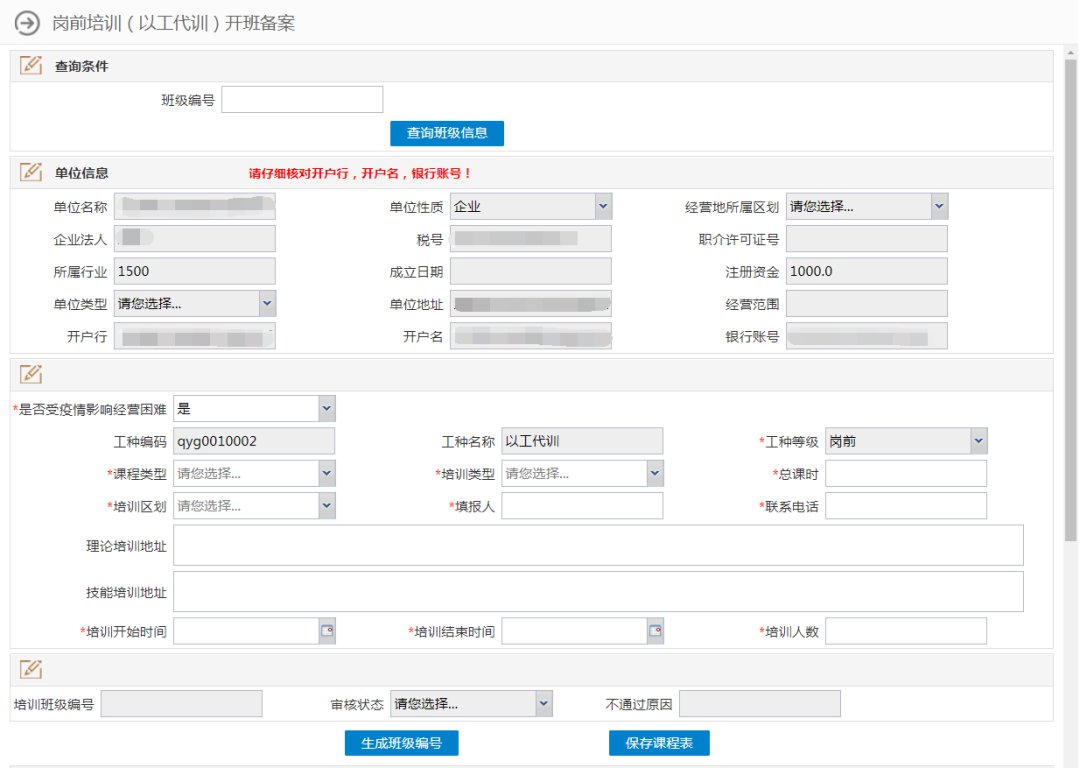Expand the 单位性质 dropdown

(602, 207)
